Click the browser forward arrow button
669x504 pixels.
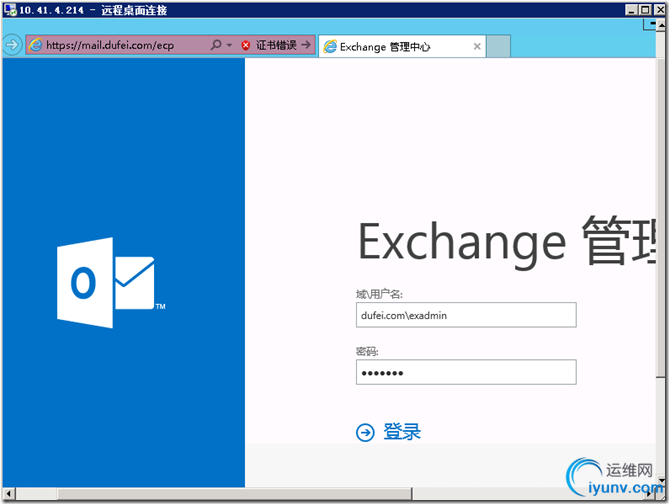pyautogui.click(x=12, y=44)
